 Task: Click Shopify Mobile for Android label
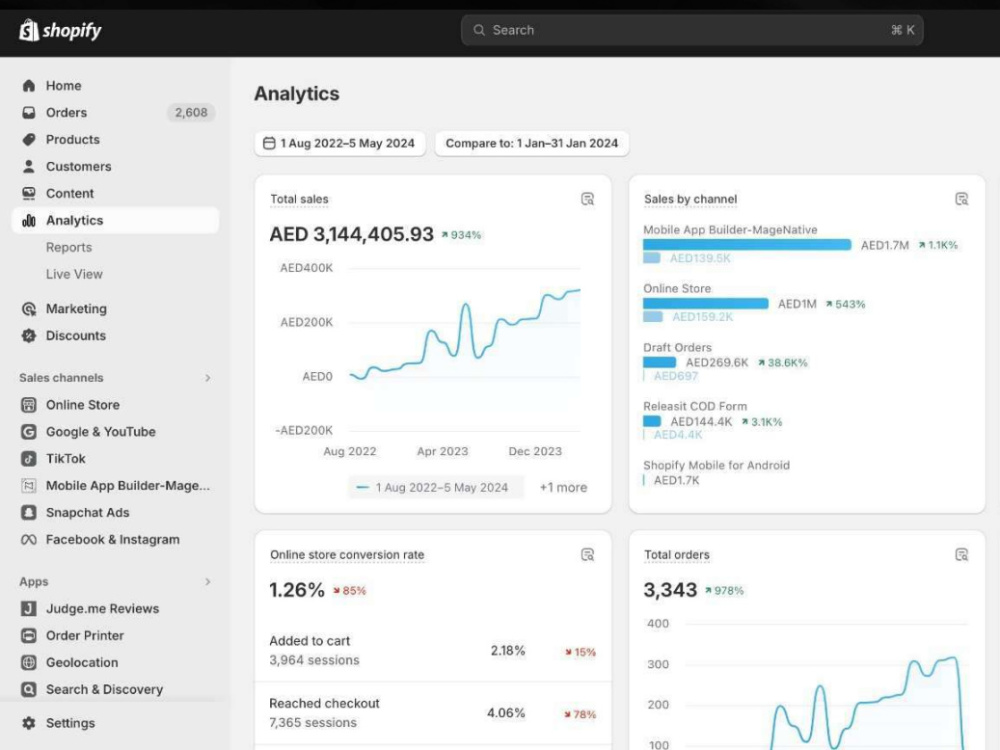[716, 465]
